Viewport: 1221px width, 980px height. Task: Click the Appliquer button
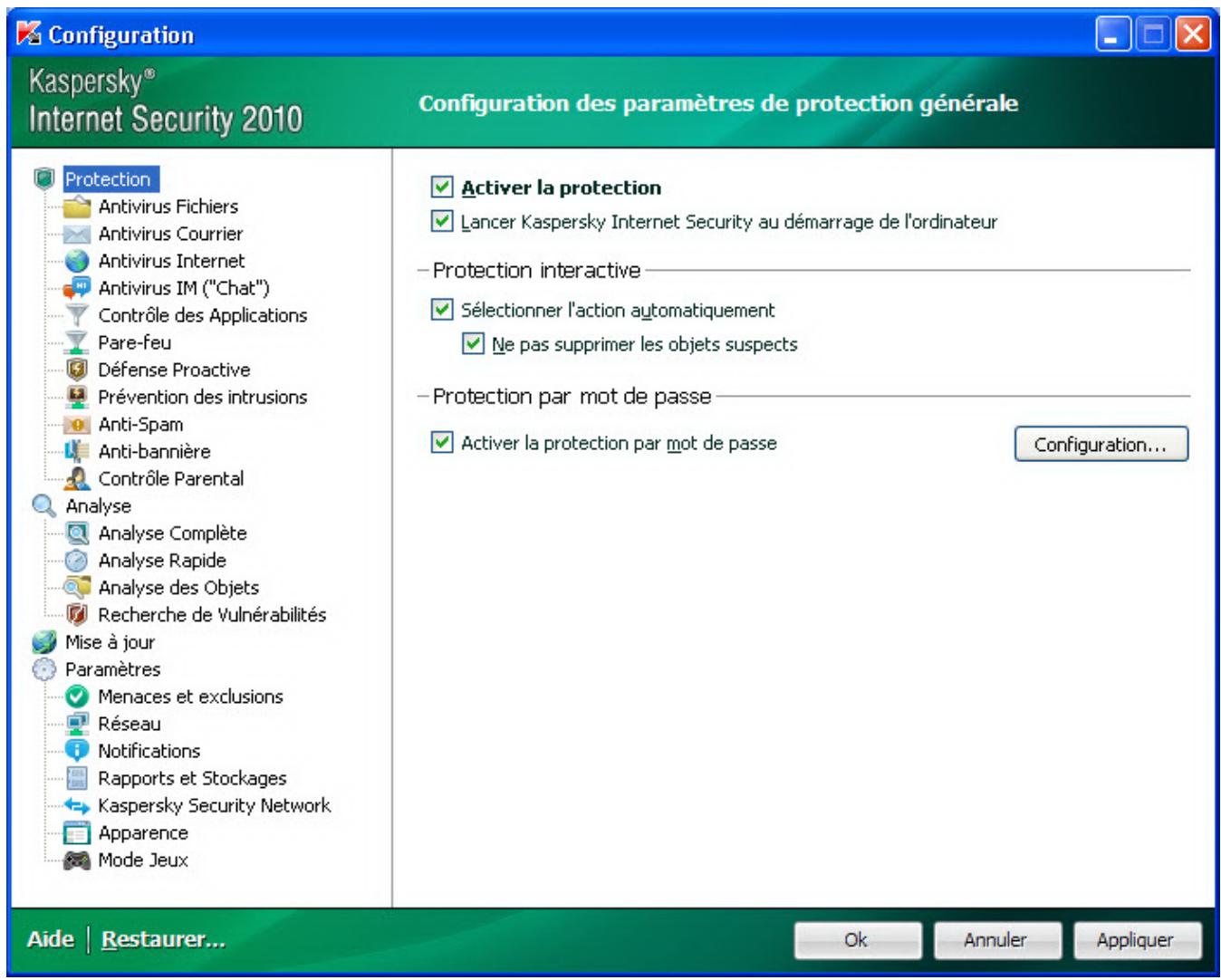1137,940
